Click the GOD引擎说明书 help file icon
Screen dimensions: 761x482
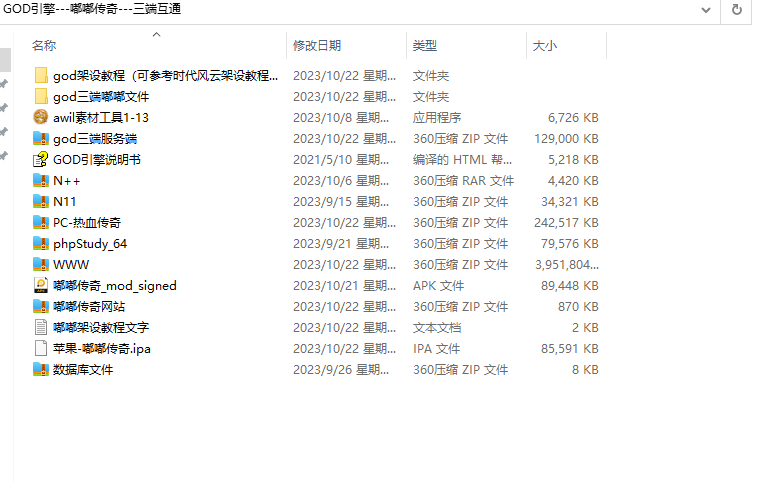(41, 159)
